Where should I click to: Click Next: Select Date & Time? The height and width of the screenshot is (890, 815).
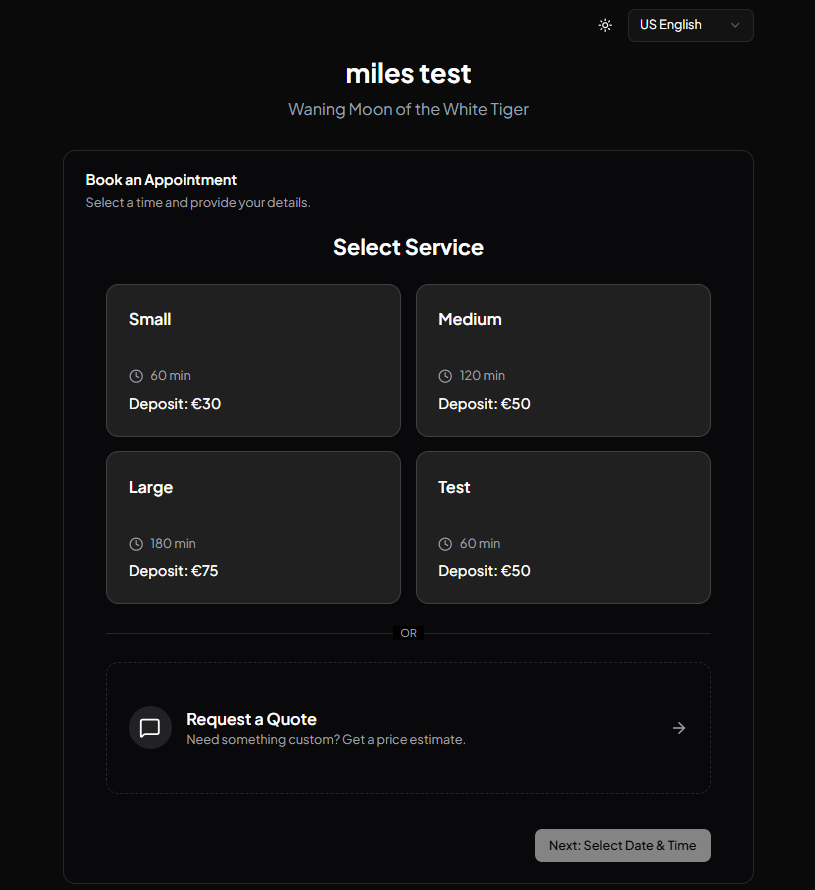622,845
